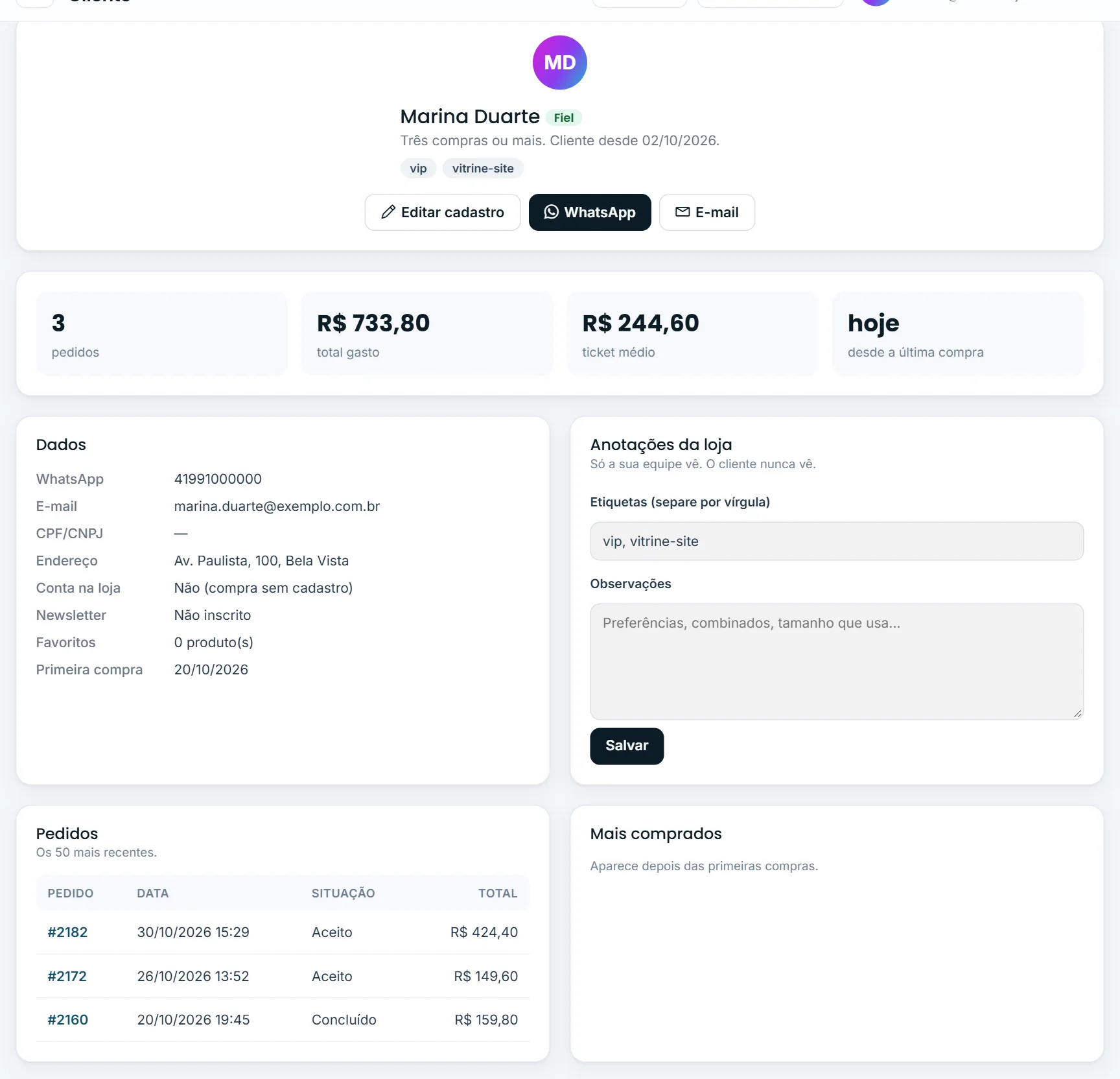This screenshot has width=1120, height=1079.
Task: Open order #2182
Action: (67, 932)
